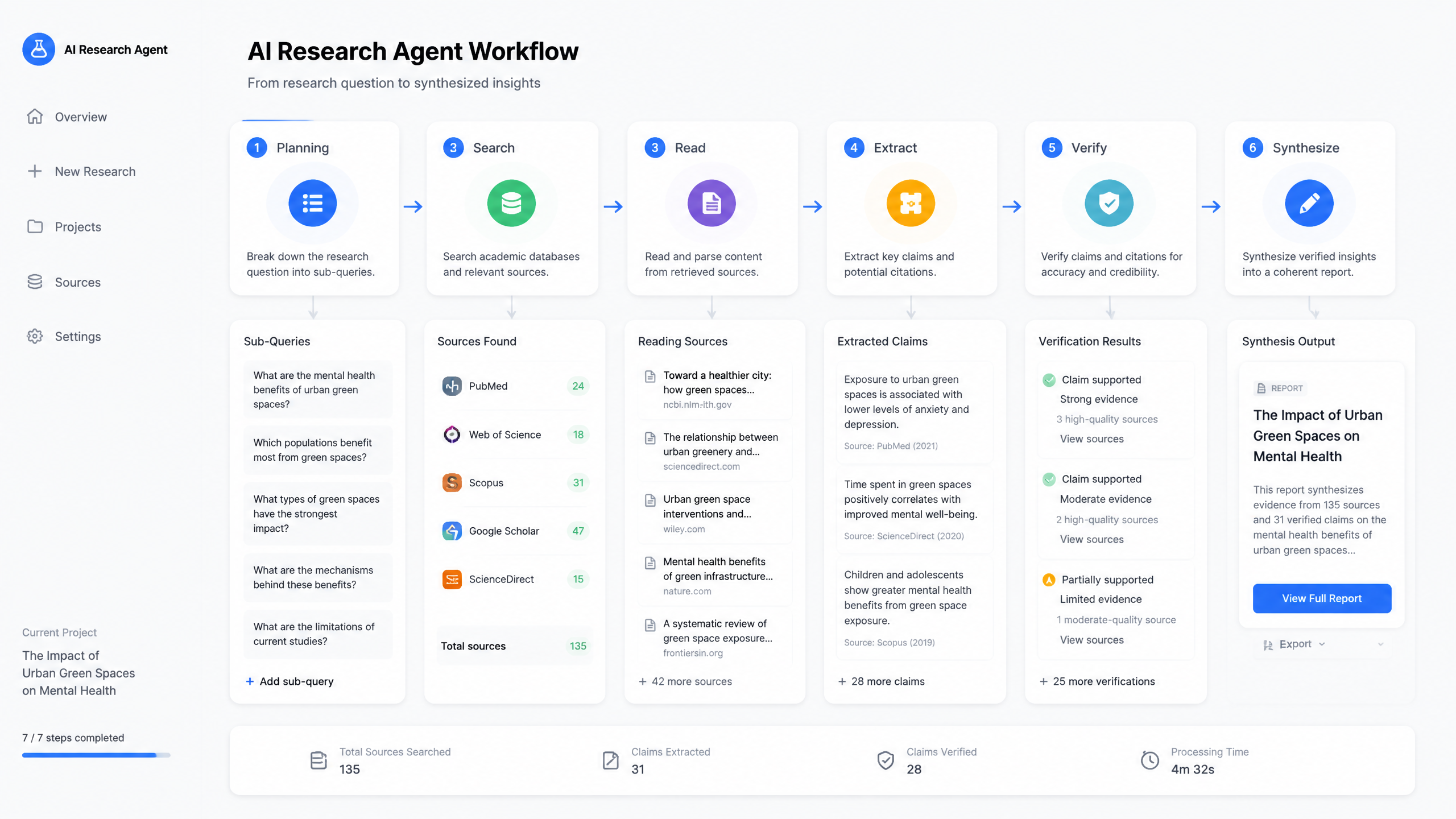
Task: Select claim about lower anxiety and depression
Action: [x=915, y=412]
